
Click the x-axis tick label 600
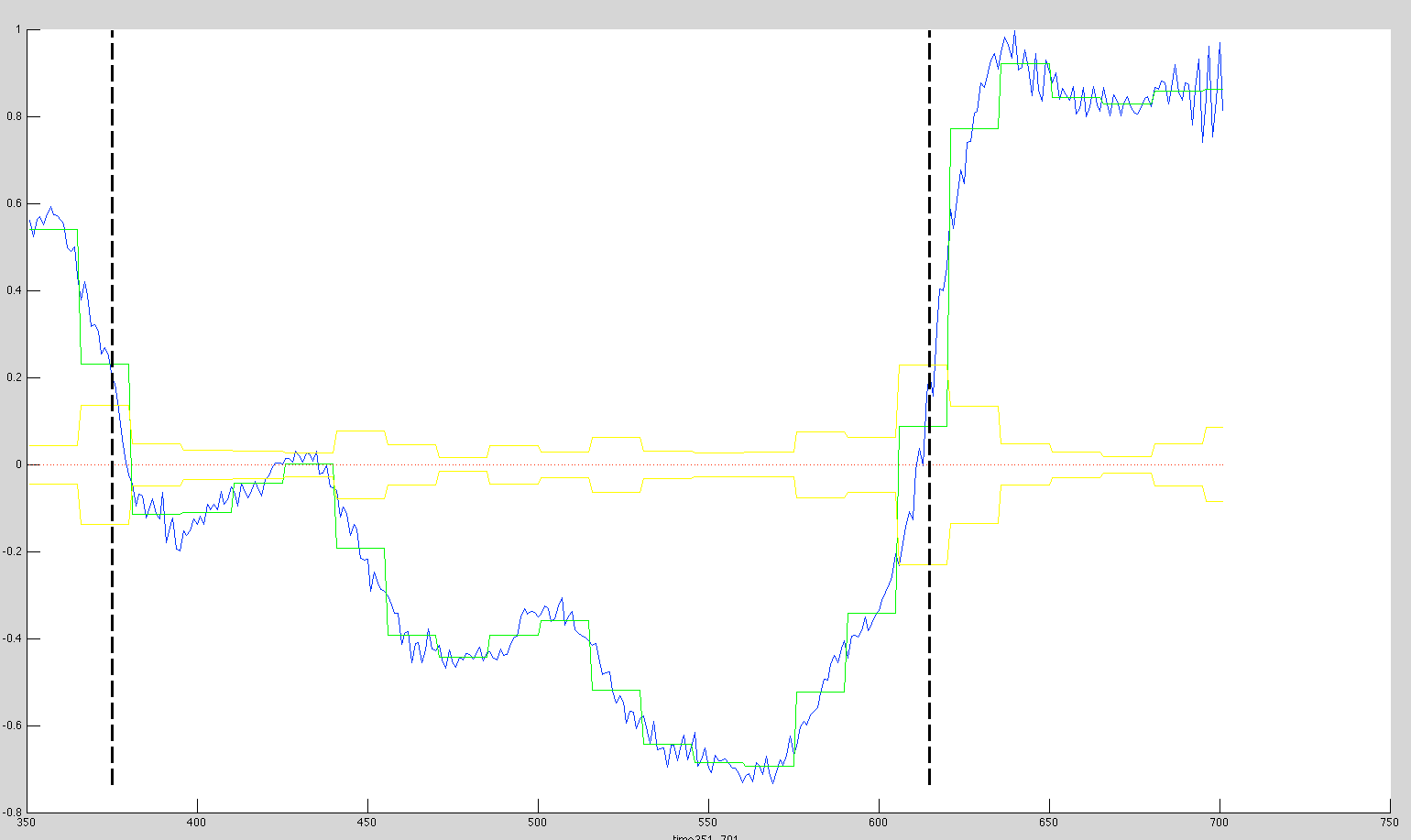pyautogui.click(x=879, y=823)
